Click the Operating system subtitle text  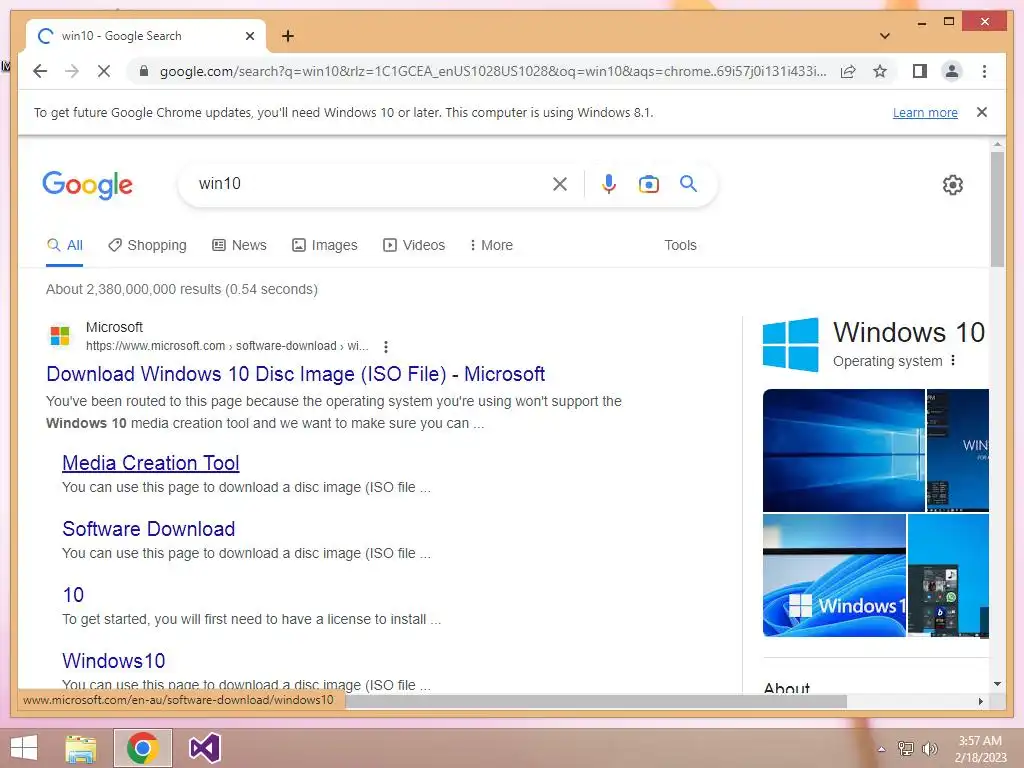[x=888, y=361]
